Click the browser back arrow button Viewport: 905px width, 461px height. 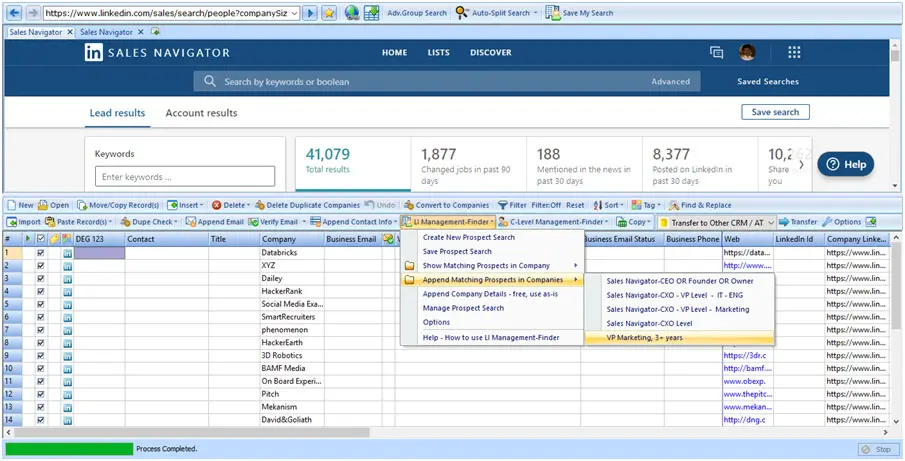(x=15, y=13)
